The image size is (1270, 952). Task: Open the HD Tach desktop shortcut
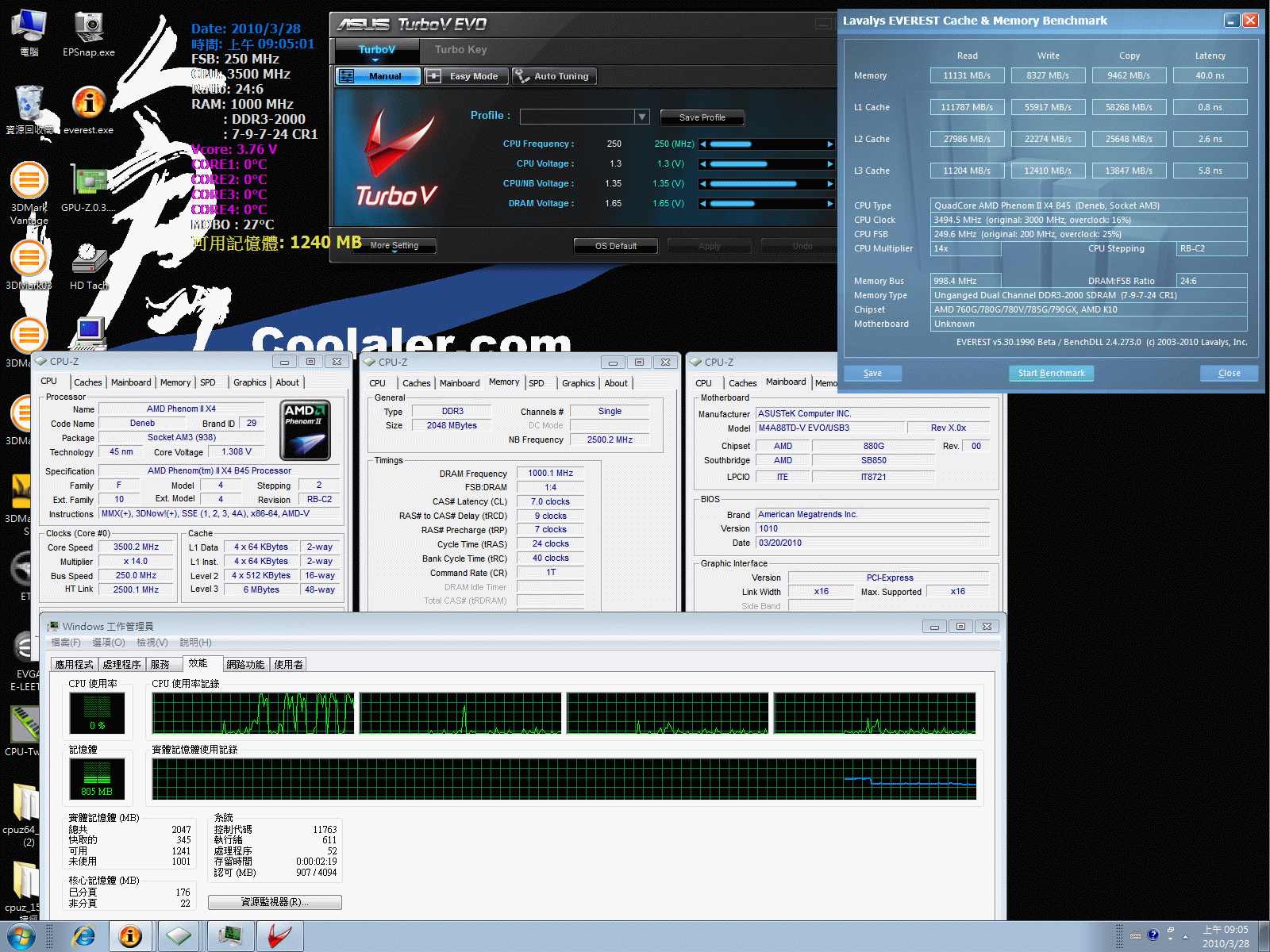point(89,266)
